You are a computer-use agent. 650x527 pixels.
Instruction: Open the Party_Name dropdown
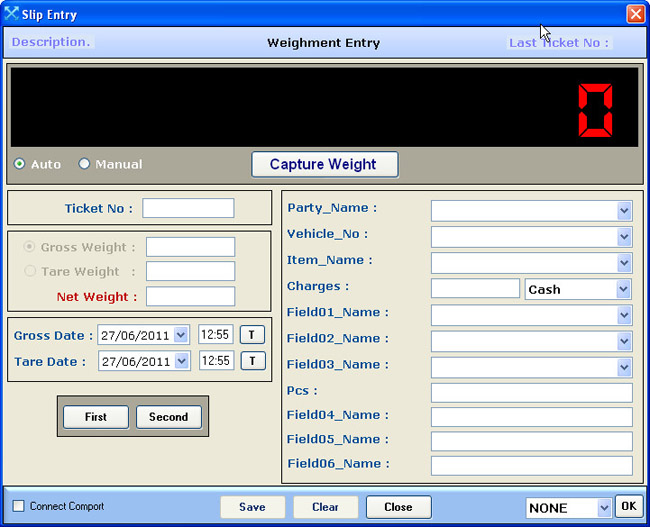(624, 210)
